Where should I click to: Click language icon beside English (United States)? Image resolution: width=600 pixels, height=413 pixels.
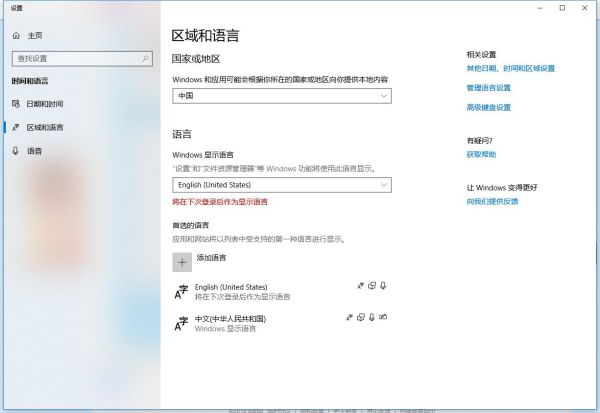point(181,292)
